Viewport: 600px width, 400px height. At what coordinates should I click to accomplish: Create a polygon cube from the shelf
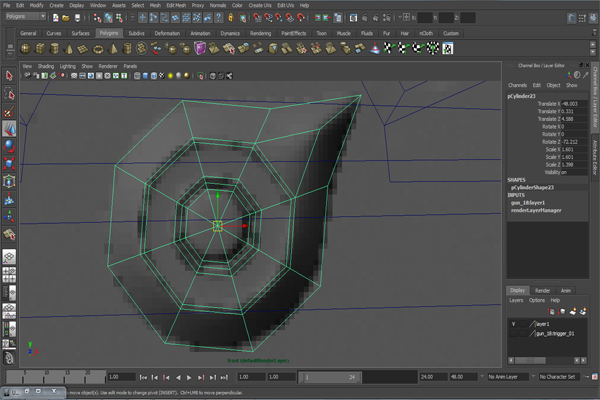click(40, 49)
